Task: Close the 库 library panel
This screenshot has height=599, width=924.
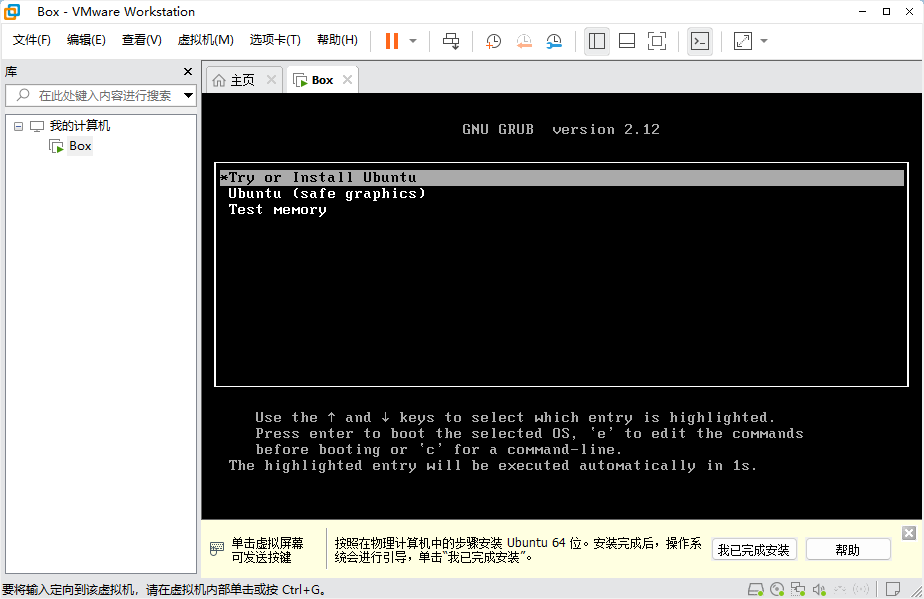Action: pyautogui.click(x=188, y=71)
